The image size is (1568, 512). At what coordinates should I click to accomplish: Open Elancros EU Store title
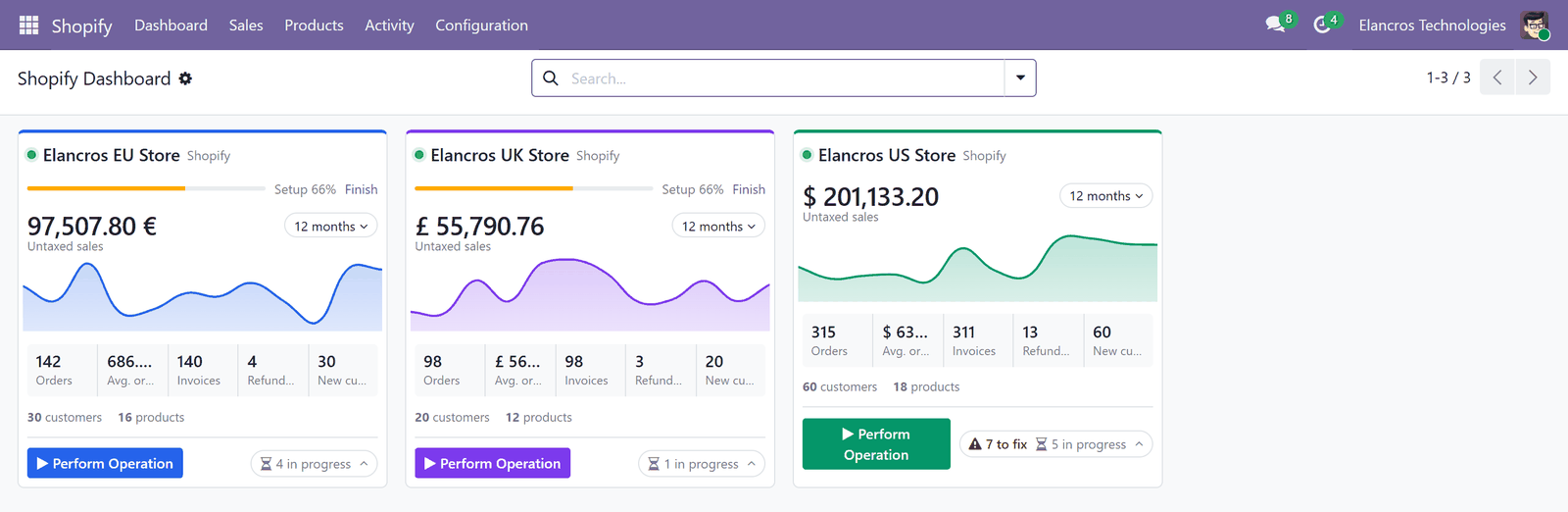click(112, 155)
